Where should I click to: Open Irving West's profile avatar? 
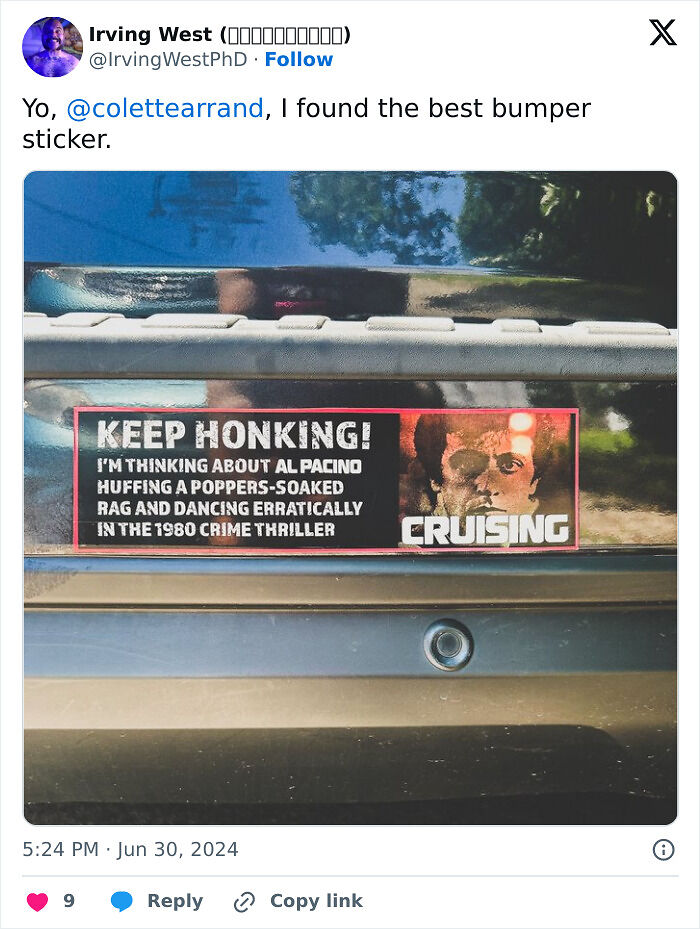52,47
